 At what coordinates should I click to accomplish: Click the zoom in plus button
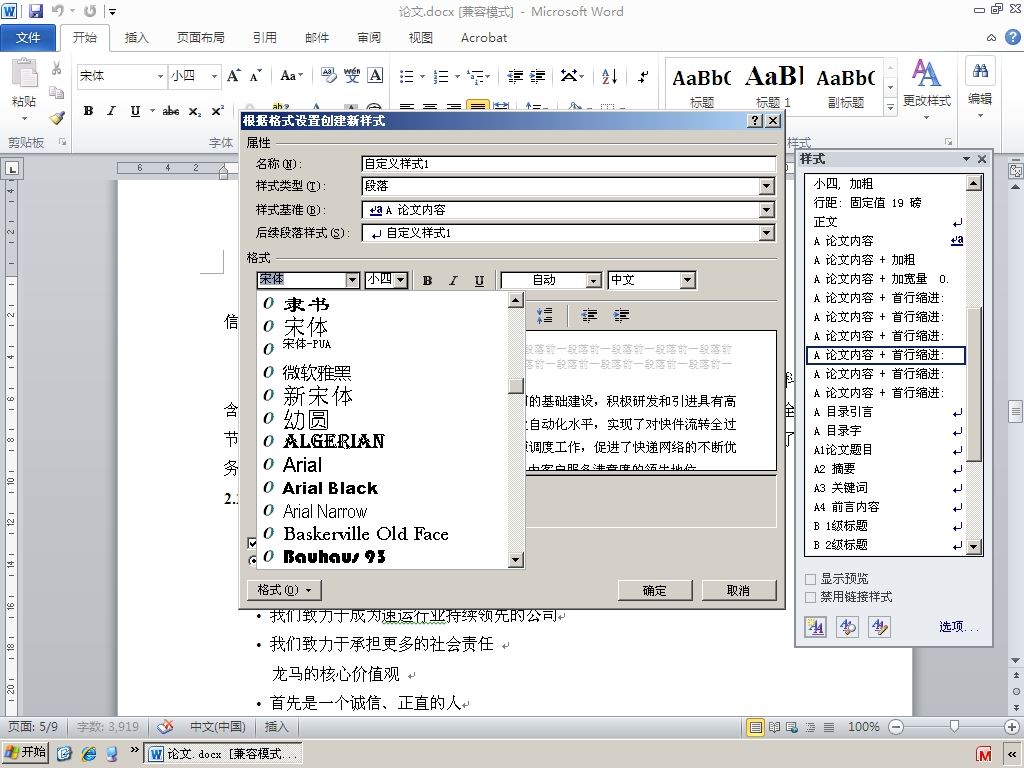click(1012, 727)
